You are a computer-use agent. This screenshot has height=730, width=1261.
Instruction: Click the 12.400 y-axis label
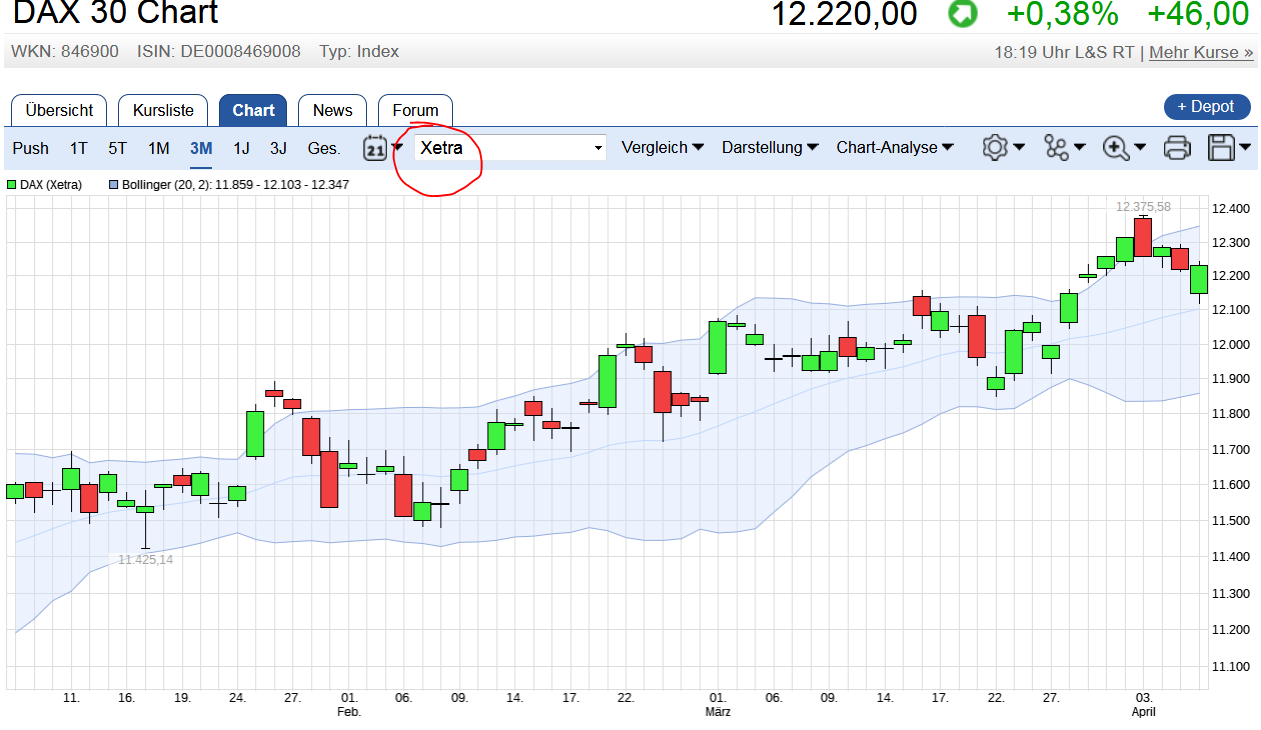tap(1230, 209)
